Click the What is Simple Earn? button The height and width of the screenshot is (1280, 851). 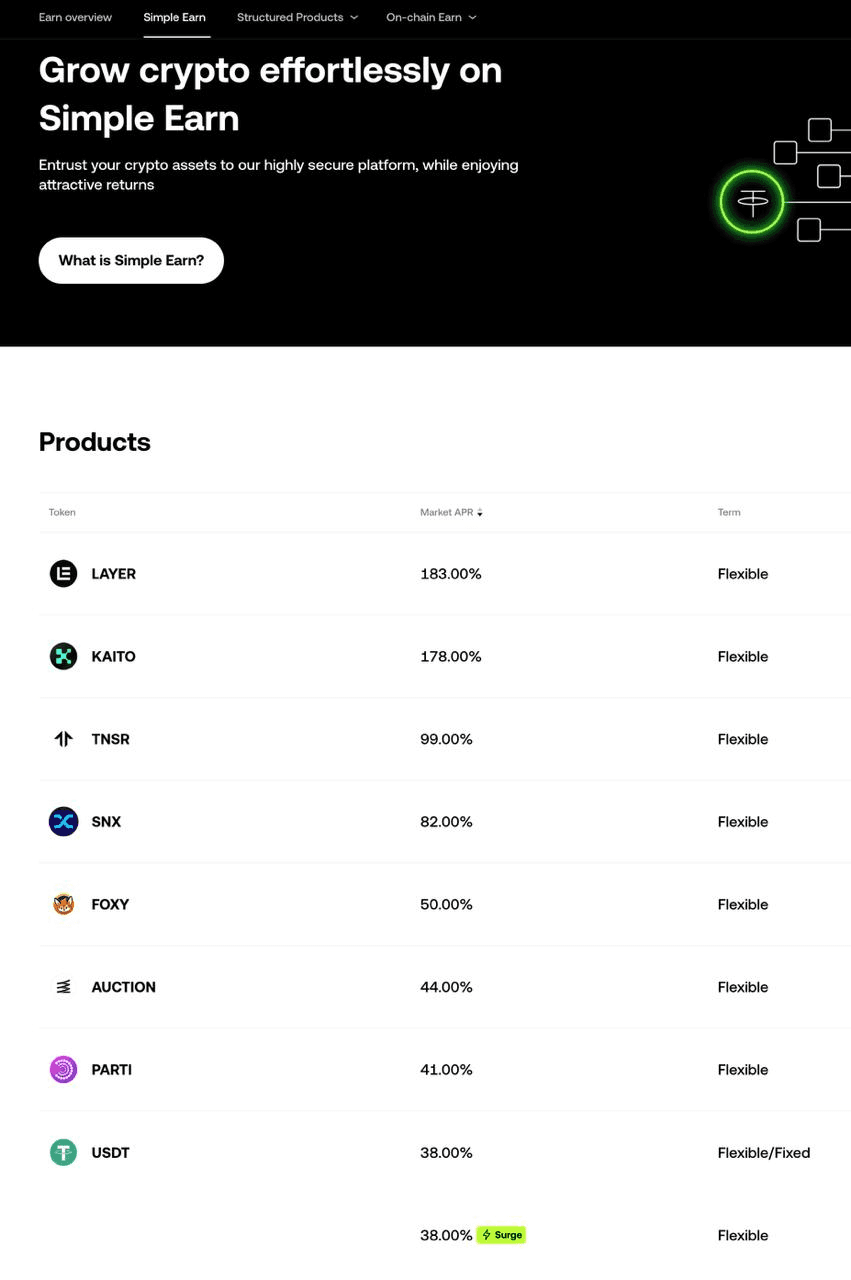click(x=131, y=260)
